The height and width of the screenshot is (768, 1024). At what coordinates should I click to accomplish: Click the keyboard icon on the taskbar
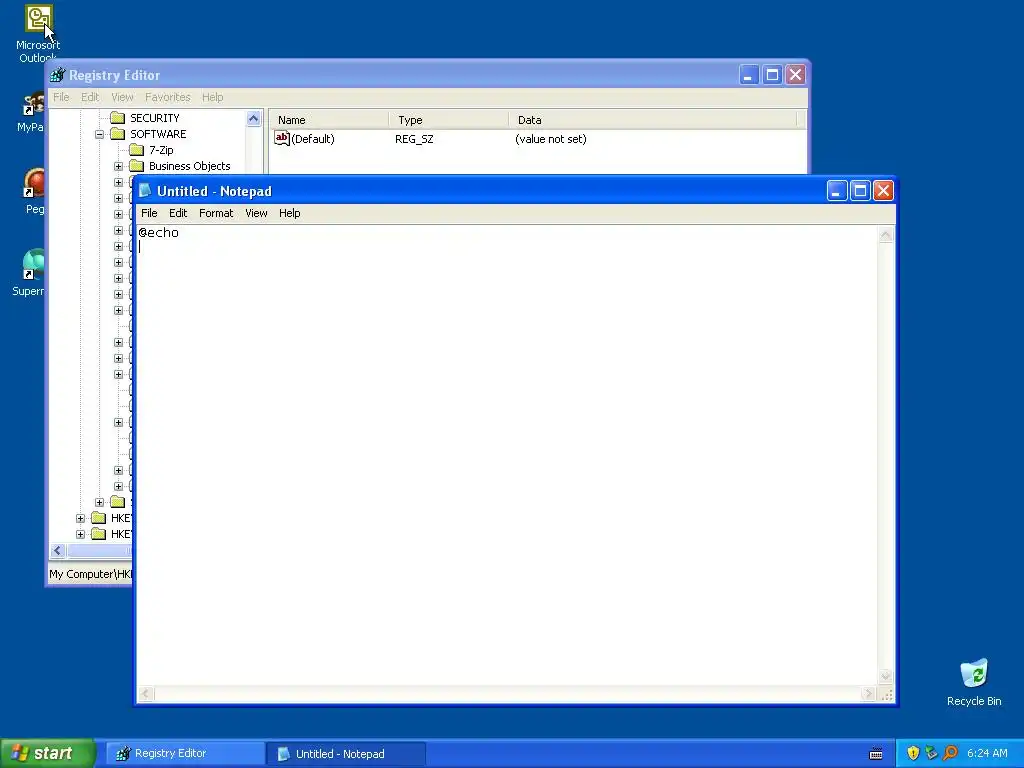(876, 754)
